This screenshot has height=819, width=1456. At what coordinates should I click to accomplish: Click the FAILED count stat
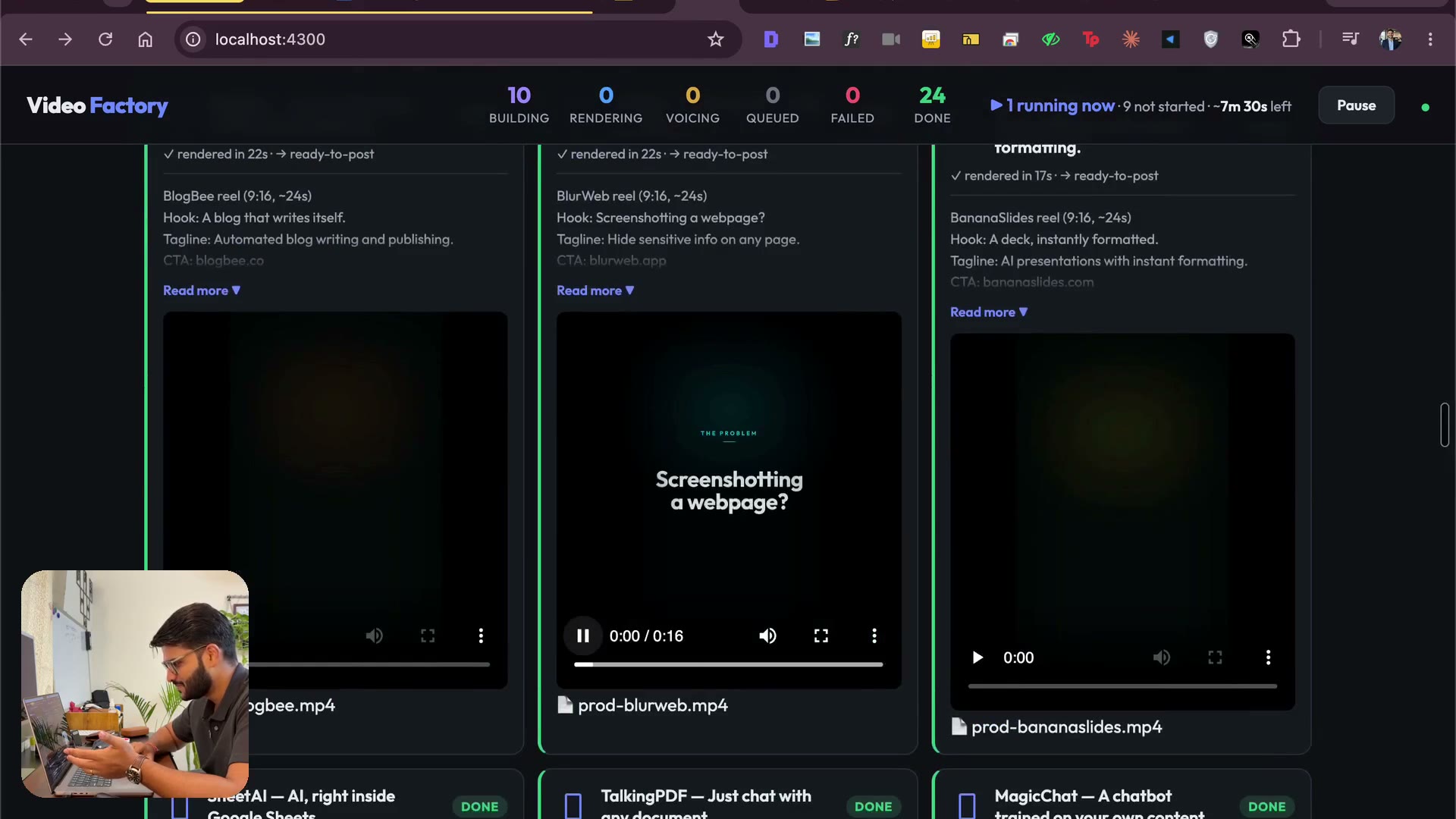(852, 105)
